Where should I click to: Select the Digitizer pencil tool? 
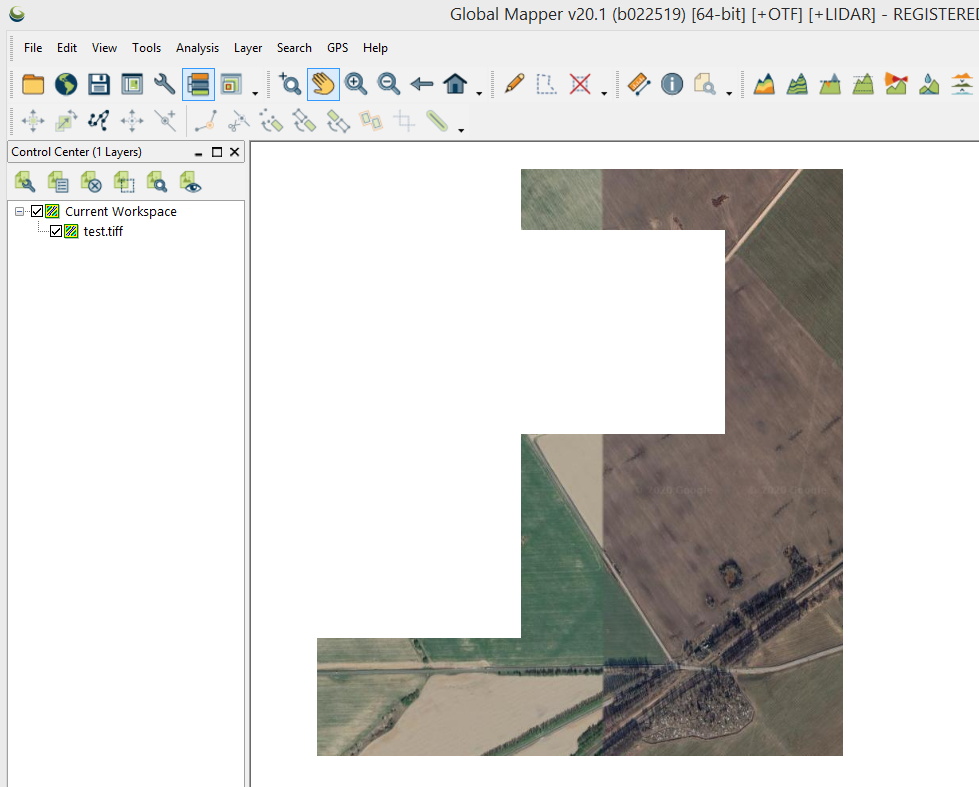514,84
